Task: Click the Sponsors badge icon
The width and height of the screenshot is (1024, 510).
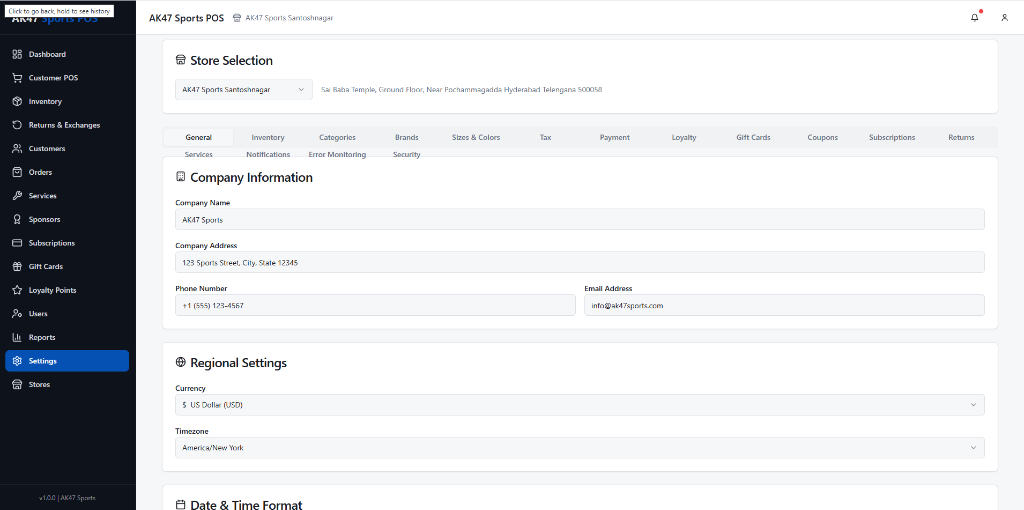Action: (x=17, y=219)
